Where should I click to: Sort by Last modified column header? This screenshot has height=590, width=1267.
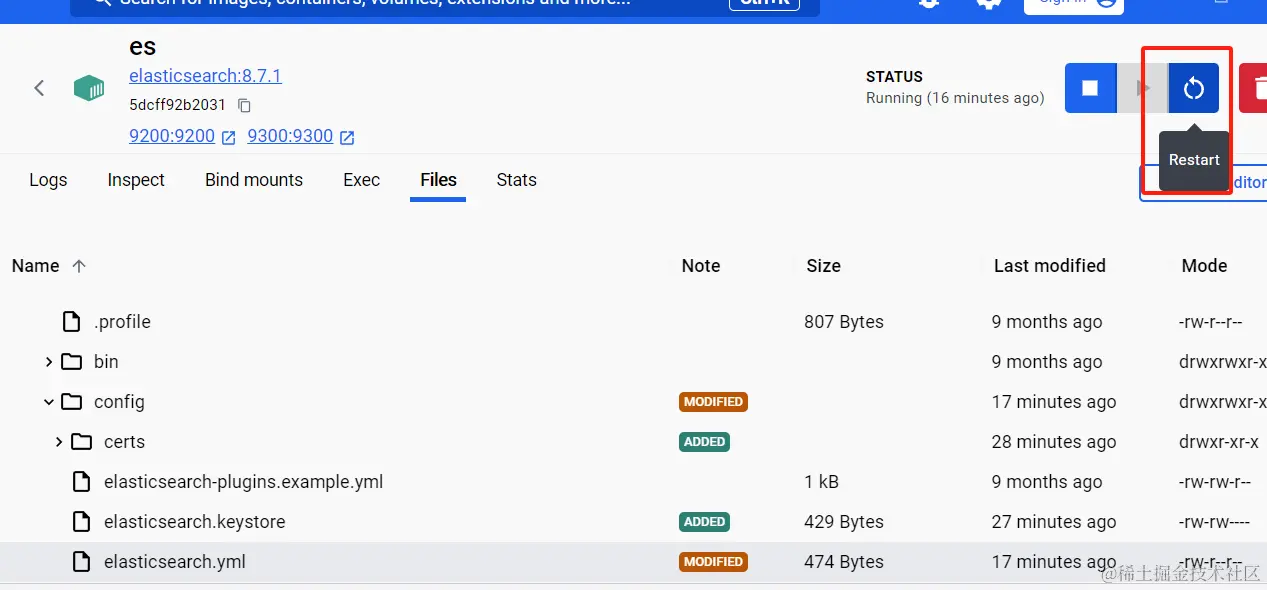click(1049, 266)
